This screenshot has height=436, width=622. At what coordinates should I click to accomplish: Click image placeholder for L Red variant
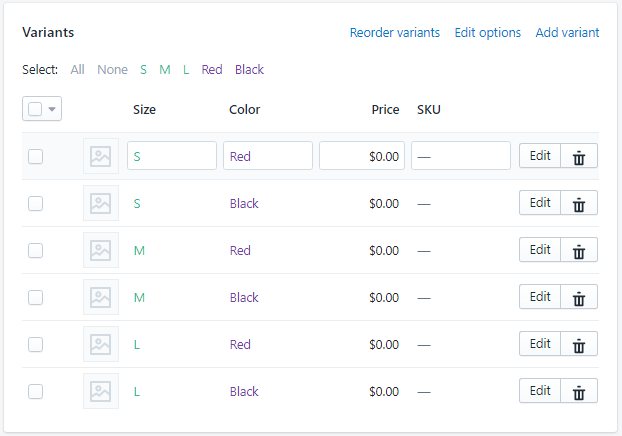click(100, 344)
